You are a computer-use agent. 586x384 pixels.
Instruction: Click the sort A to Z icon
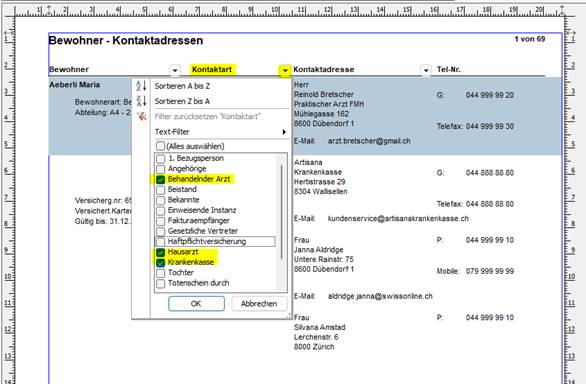(141, 86)
